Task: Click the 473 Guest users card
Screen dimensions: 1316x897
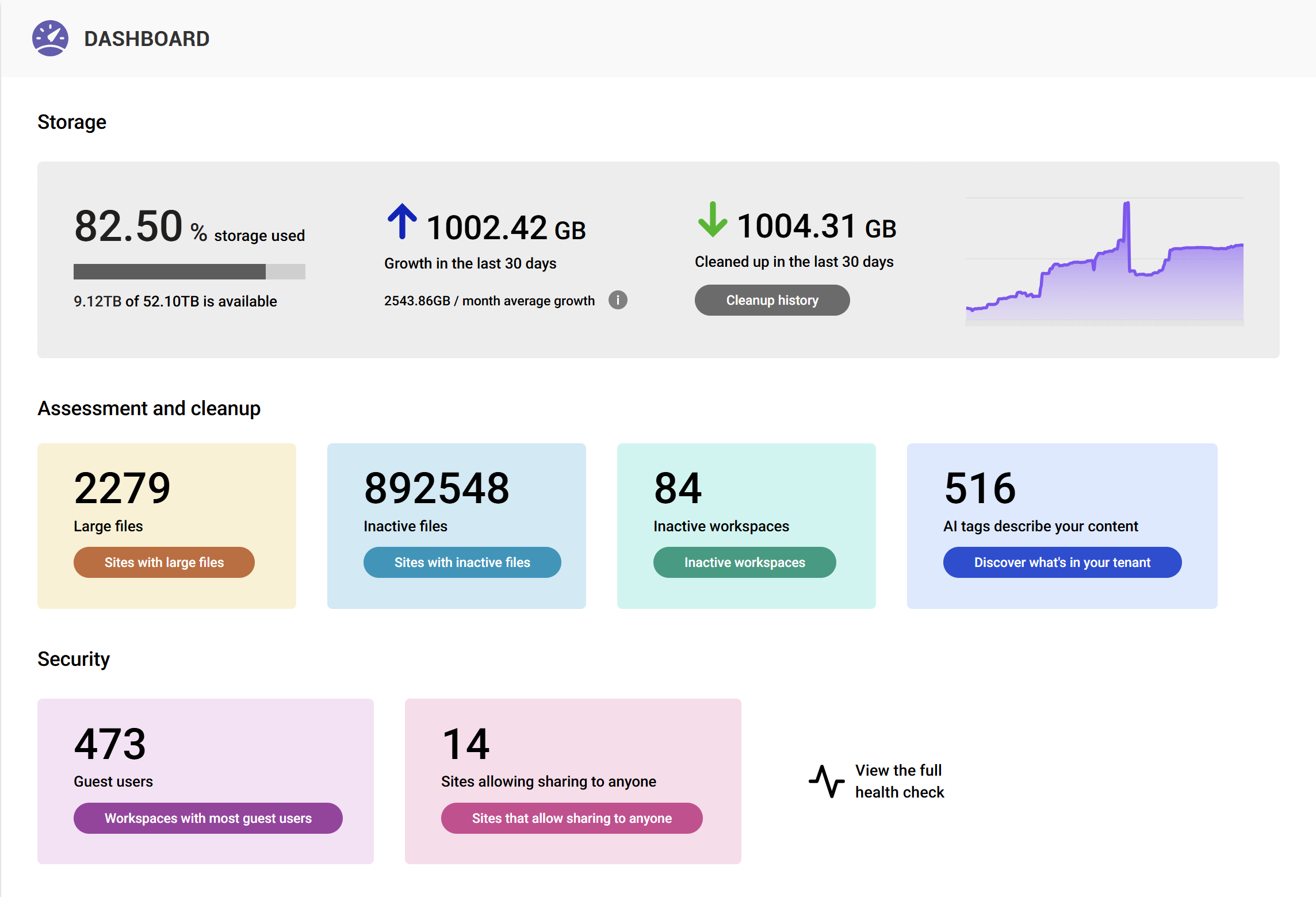Action: point(205,782)
